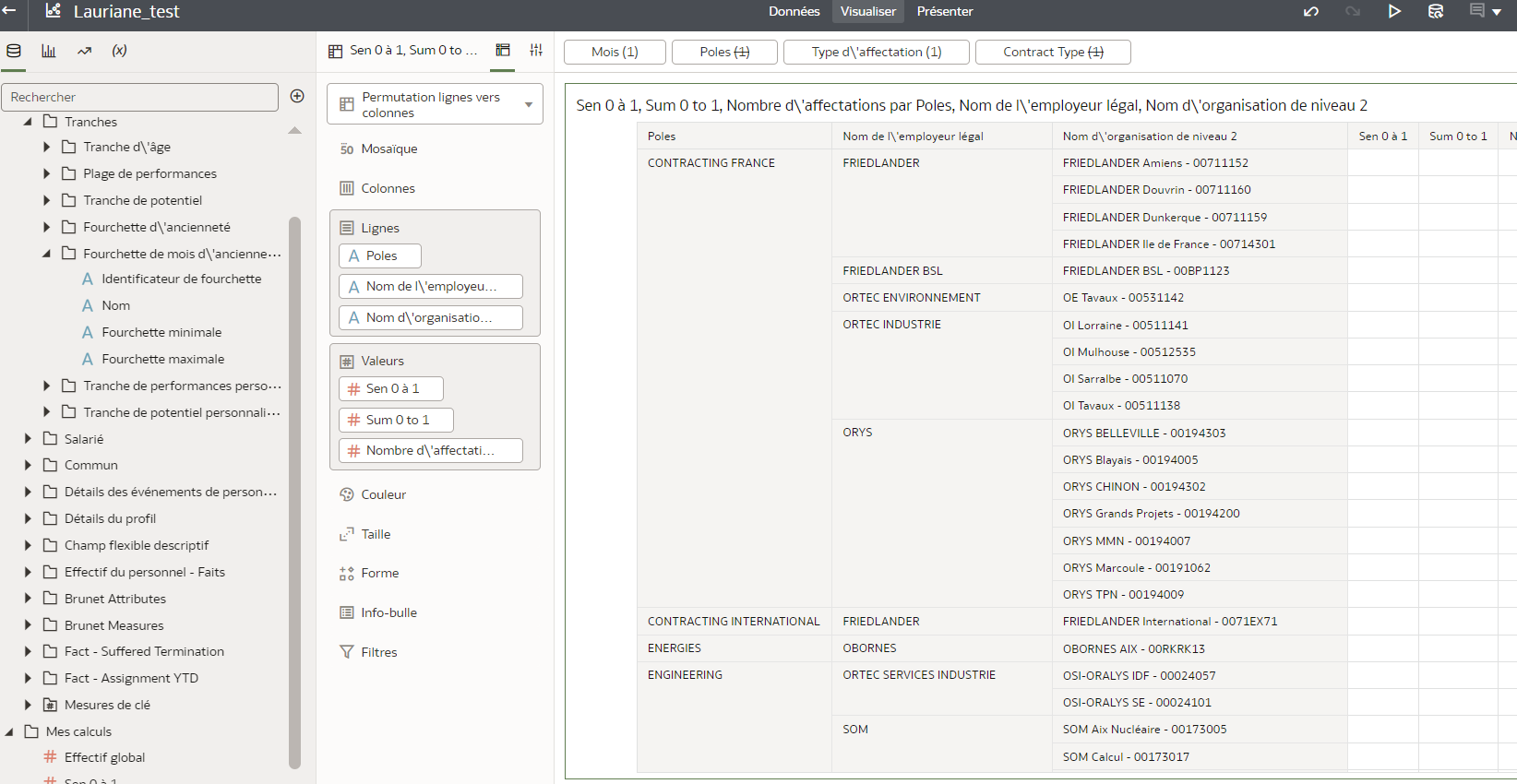Click the data panel vertical scrollbar
Viewport: 1517px width, 784px height.
[x=295, y=492]
